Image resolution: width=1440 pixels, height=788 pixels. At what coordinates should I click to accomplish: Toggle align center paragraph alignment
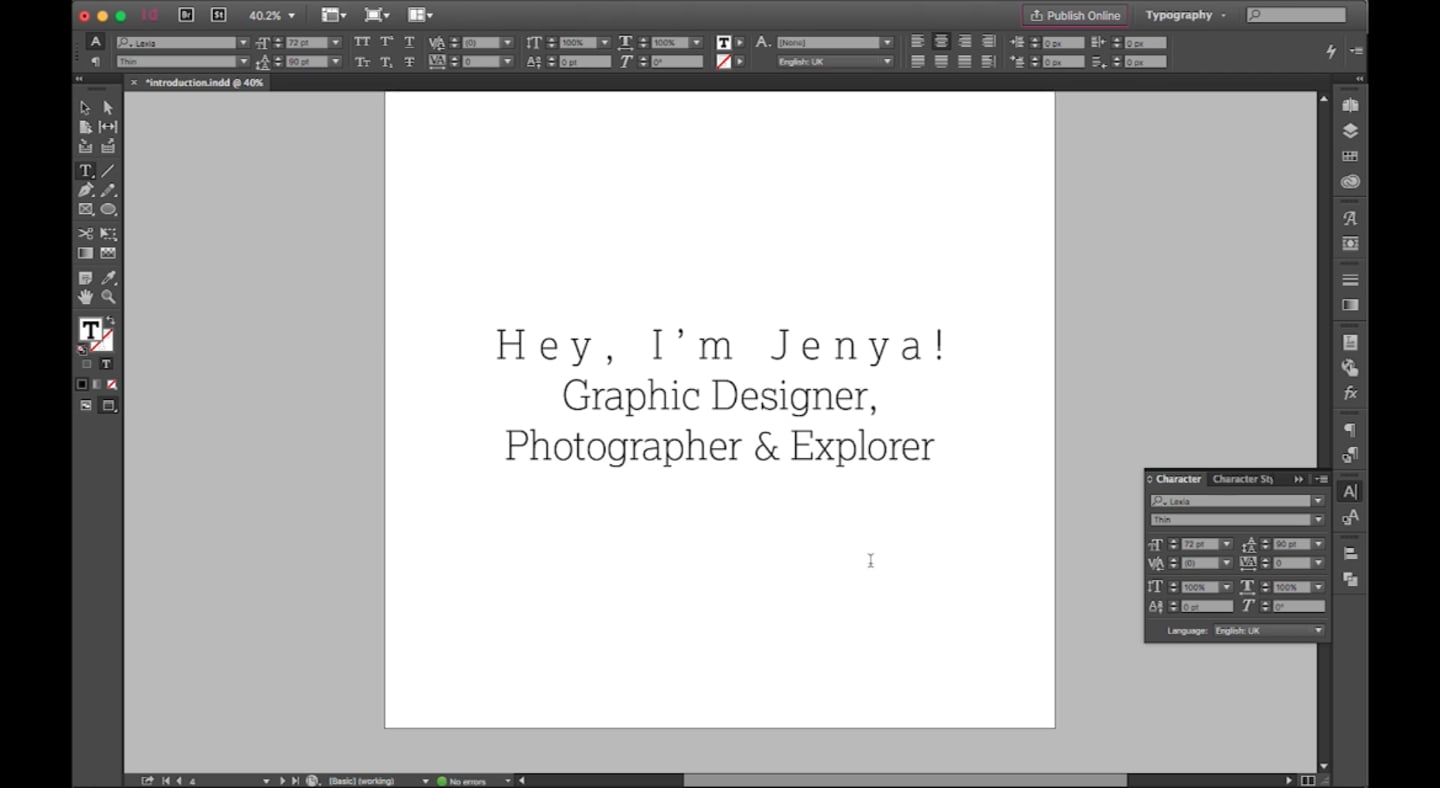[941, 41]
